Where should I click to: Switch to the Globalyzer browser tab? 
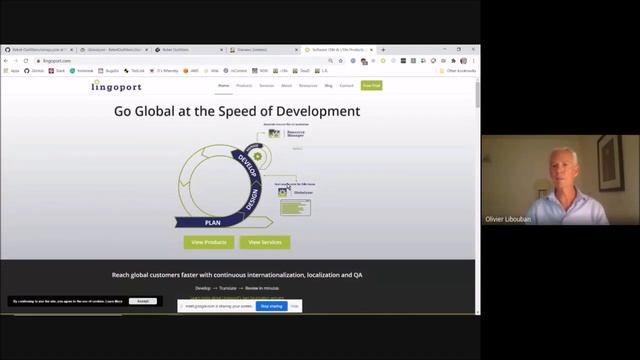(114, 50)
